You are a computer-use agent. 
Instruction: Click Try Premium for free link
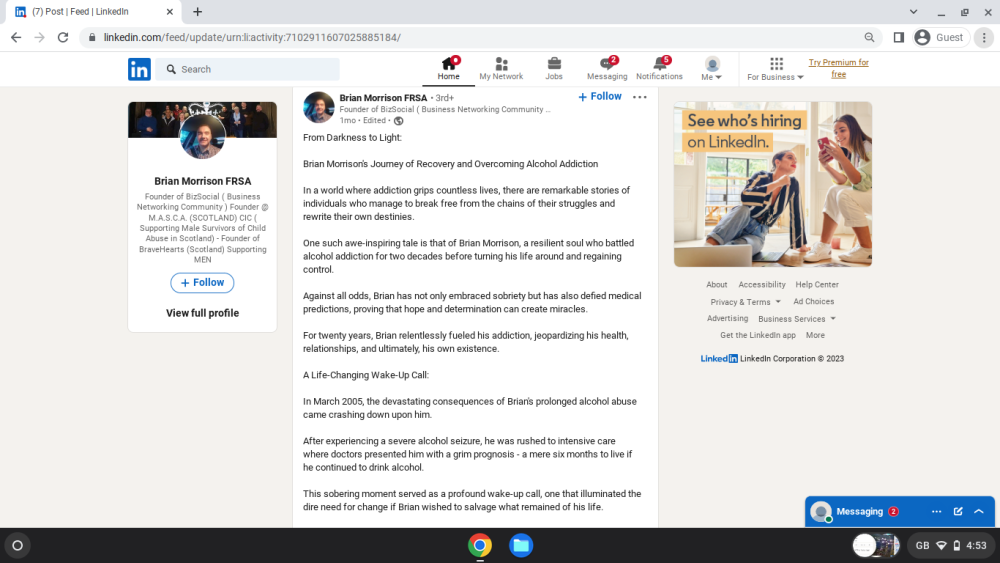[x=839, y=68]
